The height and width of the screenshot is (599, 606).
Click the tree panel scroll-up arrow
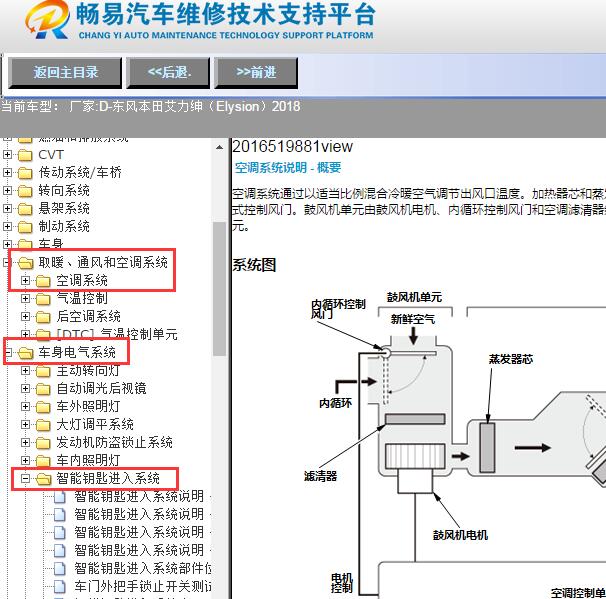220,147
